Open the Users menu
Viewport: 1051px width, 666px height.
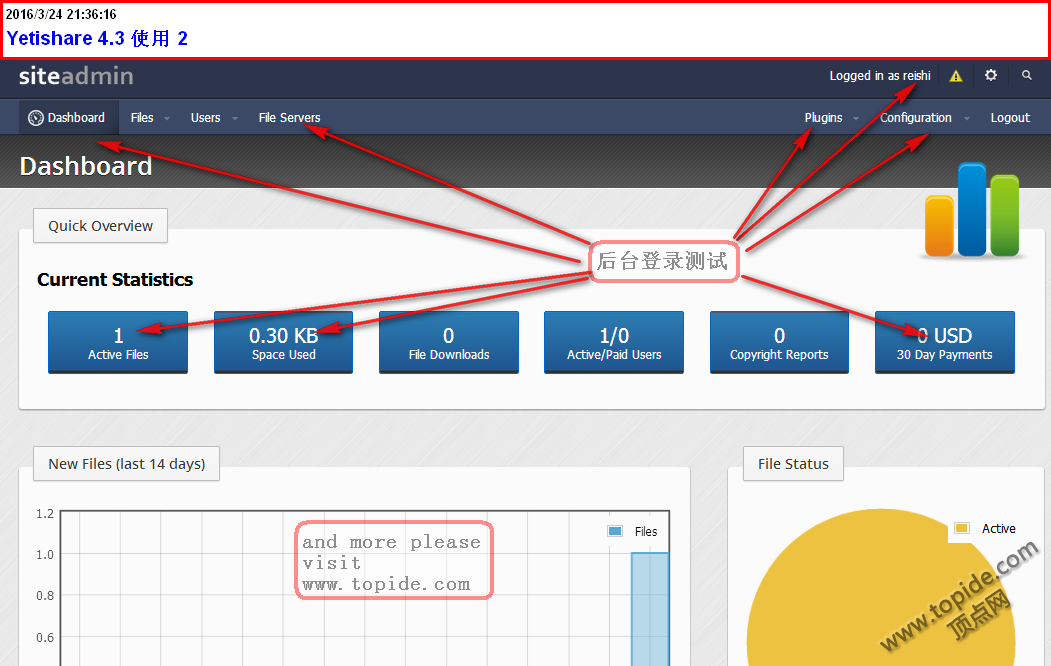[x=205, y=117]
